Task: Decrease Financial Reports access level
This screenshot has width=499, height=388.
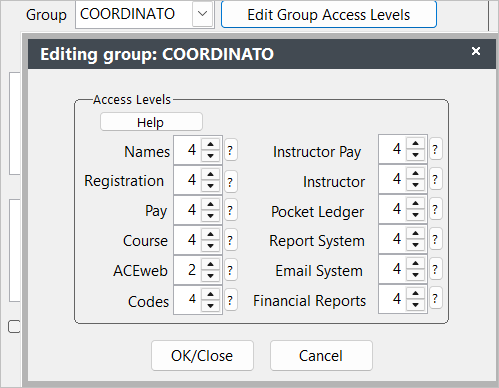Action: pos(415,304)
